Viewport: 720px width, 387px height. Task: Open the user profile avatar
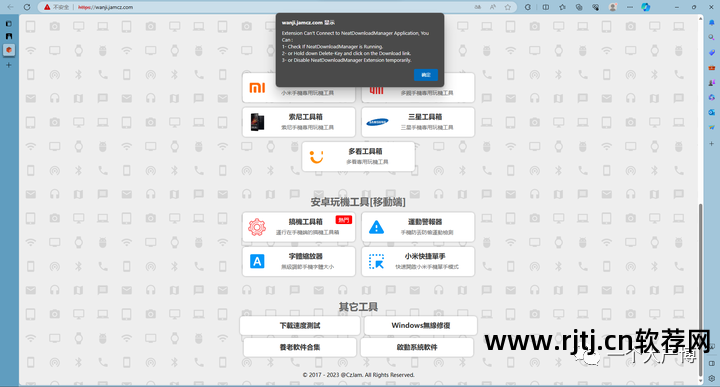pyautogui.click(x=613, y=7)
